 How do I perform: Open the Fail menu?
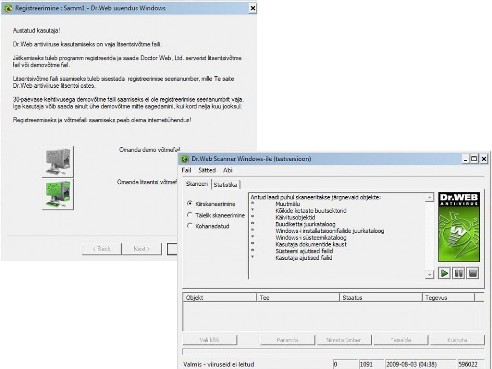tap(186, 170)
